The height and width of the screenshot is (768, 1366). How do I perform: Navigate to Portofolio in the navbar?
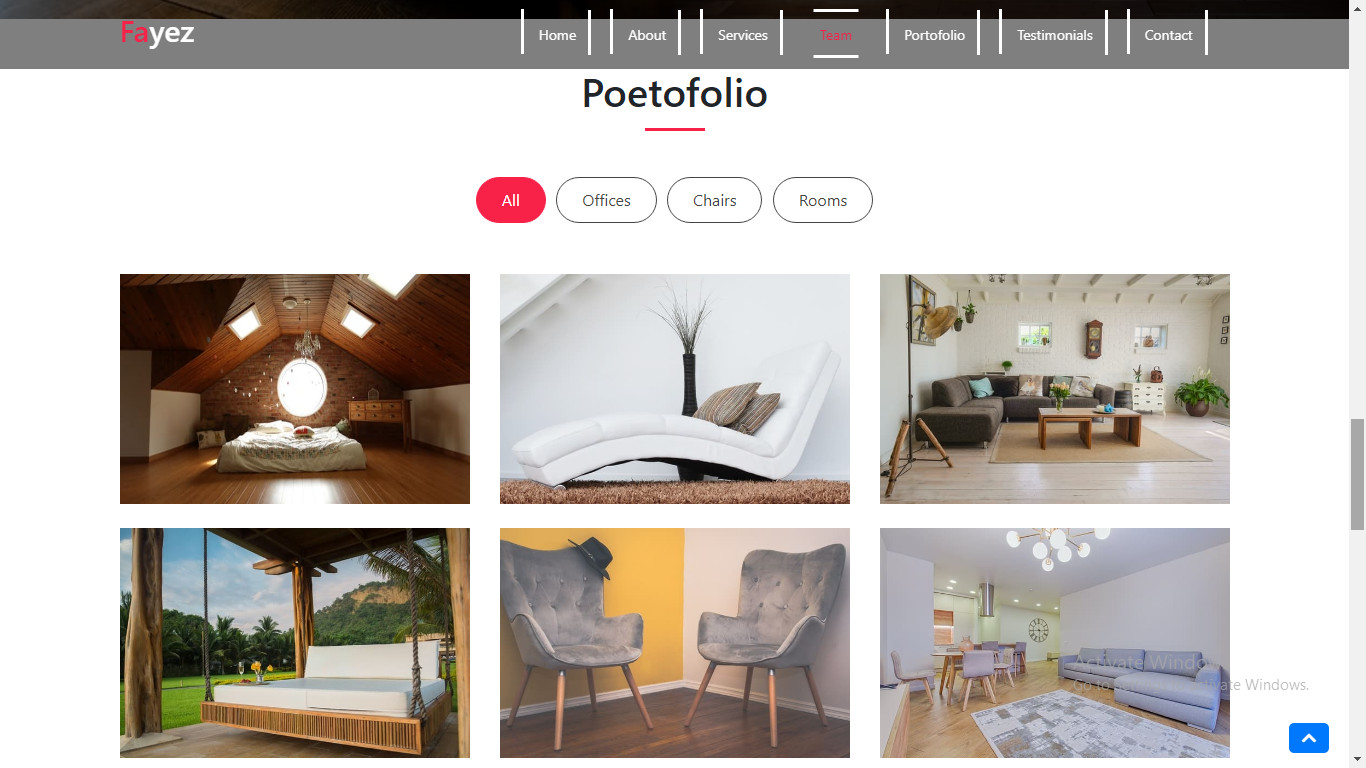click(934, 35)
